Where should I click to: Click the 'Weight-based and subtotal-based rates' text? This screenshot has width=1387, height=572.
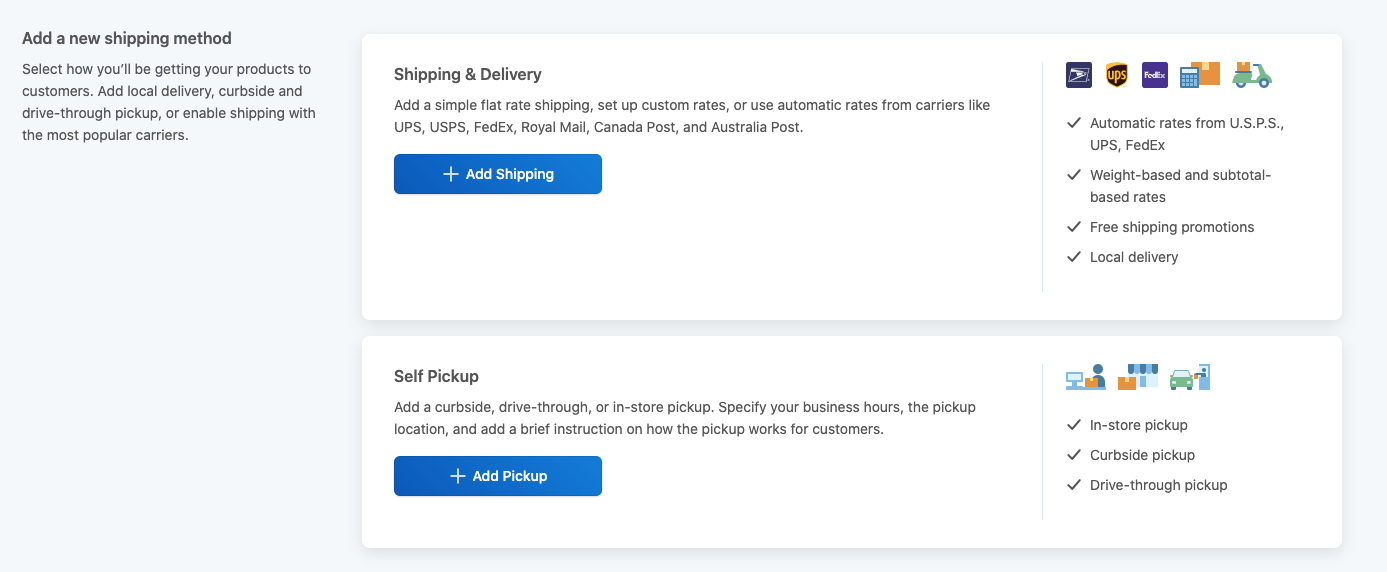(x=1180, y=186)
